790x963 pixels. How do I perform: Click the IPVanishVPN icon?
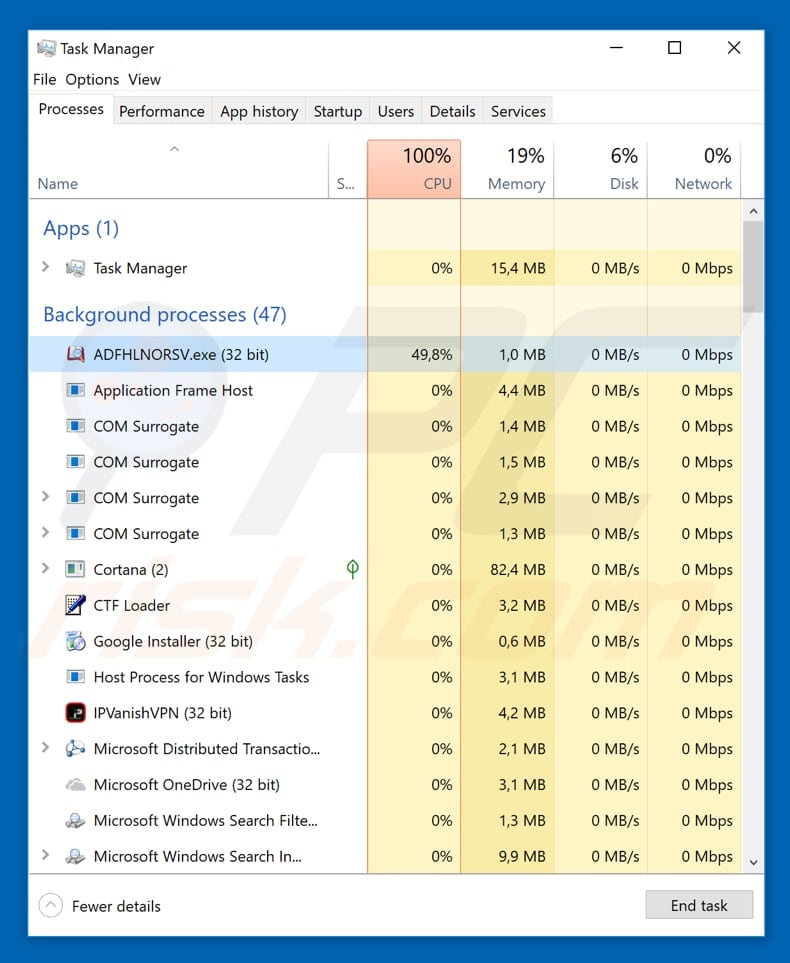tap(75, 712)
